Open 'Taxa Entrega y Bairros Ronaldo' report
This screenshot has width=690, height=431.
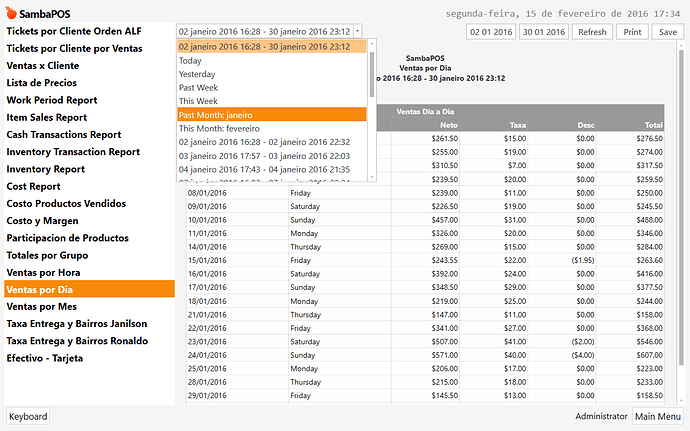click(x=89, y=341)
